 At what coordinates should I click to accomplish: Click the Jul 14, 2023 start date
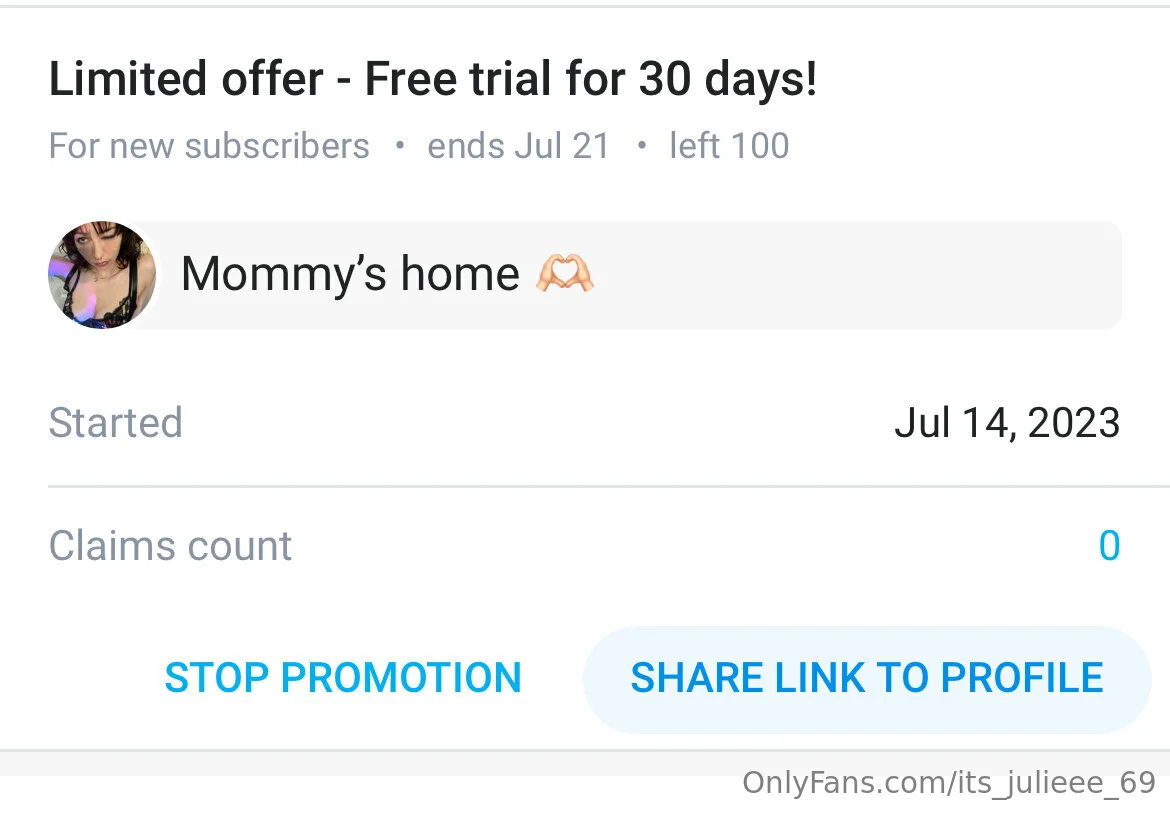[1006, 423]
